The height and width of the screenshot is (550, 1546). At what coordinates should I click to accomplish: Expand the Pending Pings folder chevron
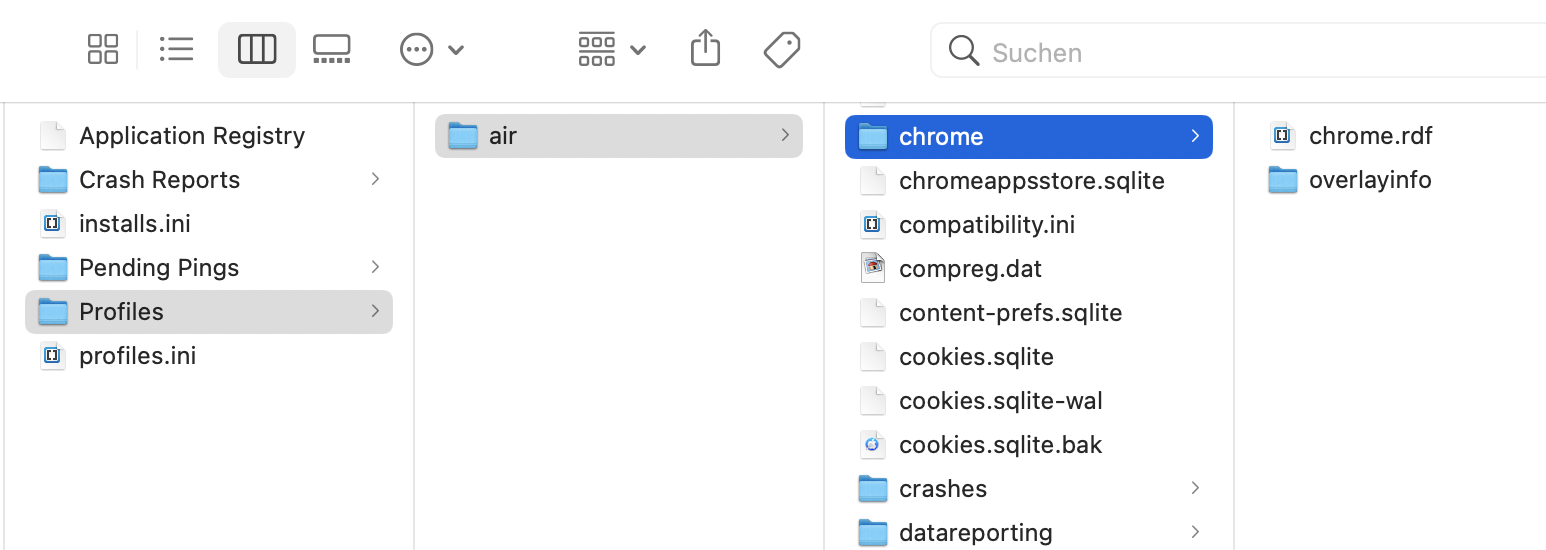pyautogui.click(x=375, y=267)
